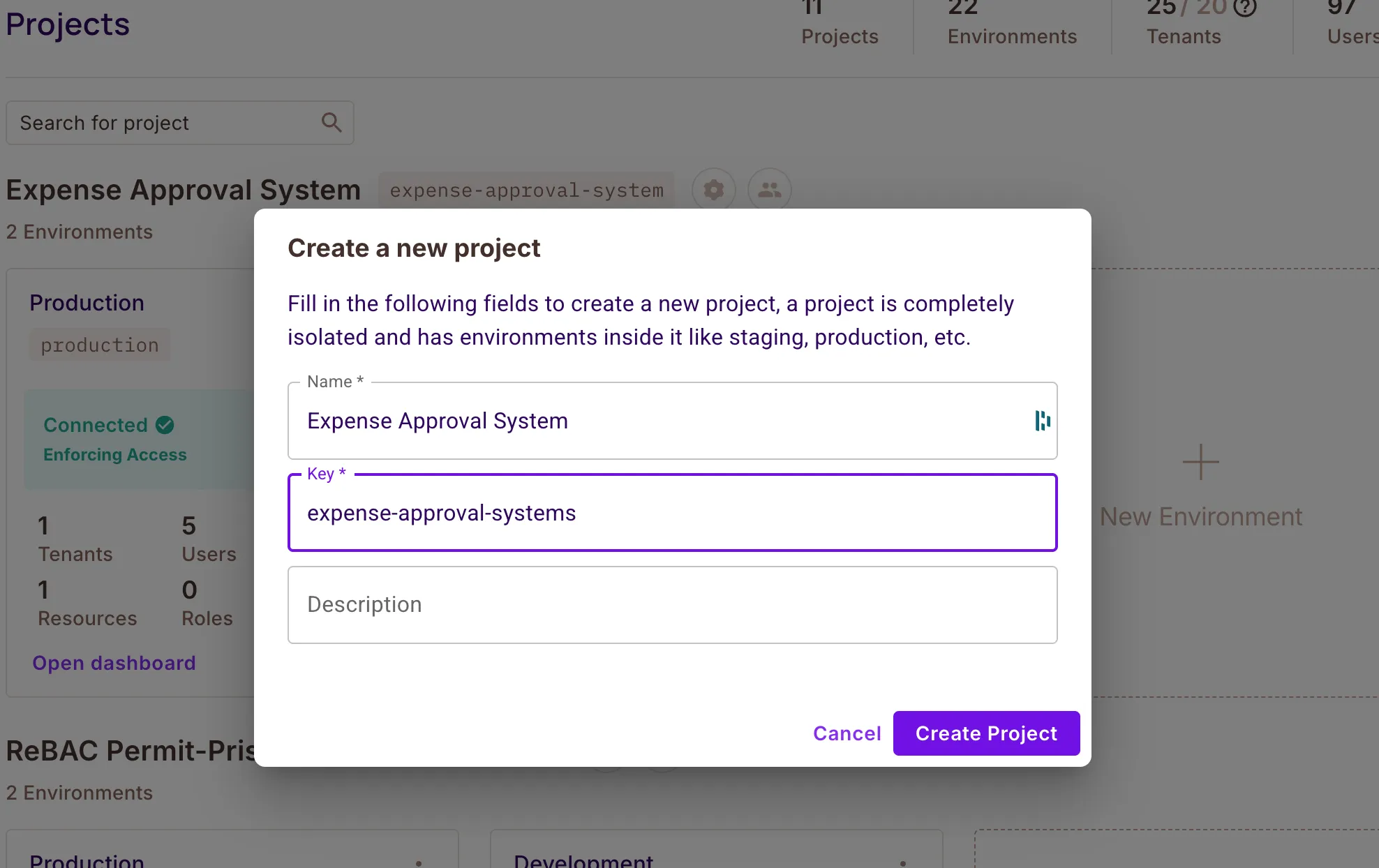Viewport: 1379px width, 868px height.
Task: Click the search magnifier icon
Action: coord(331,123)
